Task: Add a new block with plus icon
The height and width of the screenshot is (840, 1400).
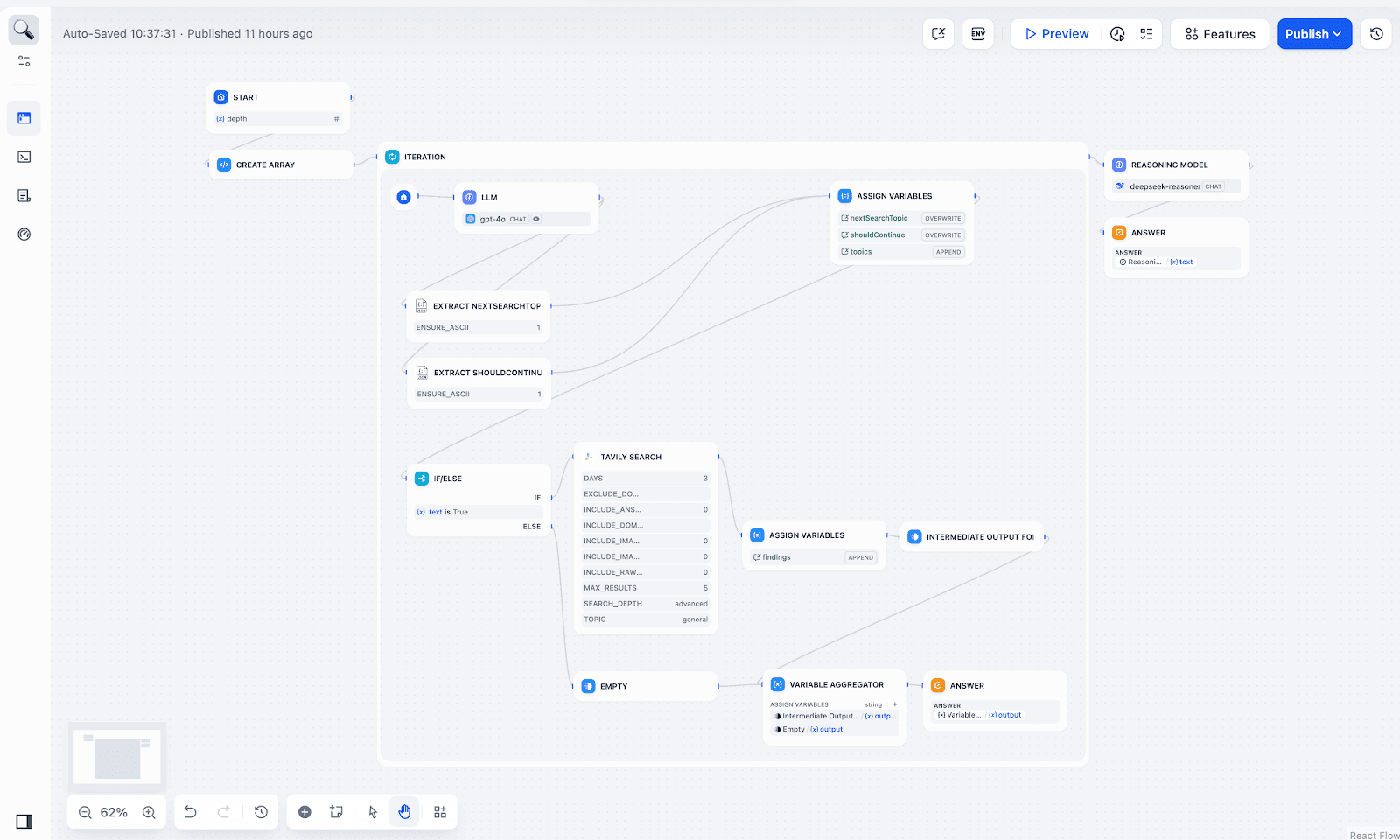Action: point(304,812)
